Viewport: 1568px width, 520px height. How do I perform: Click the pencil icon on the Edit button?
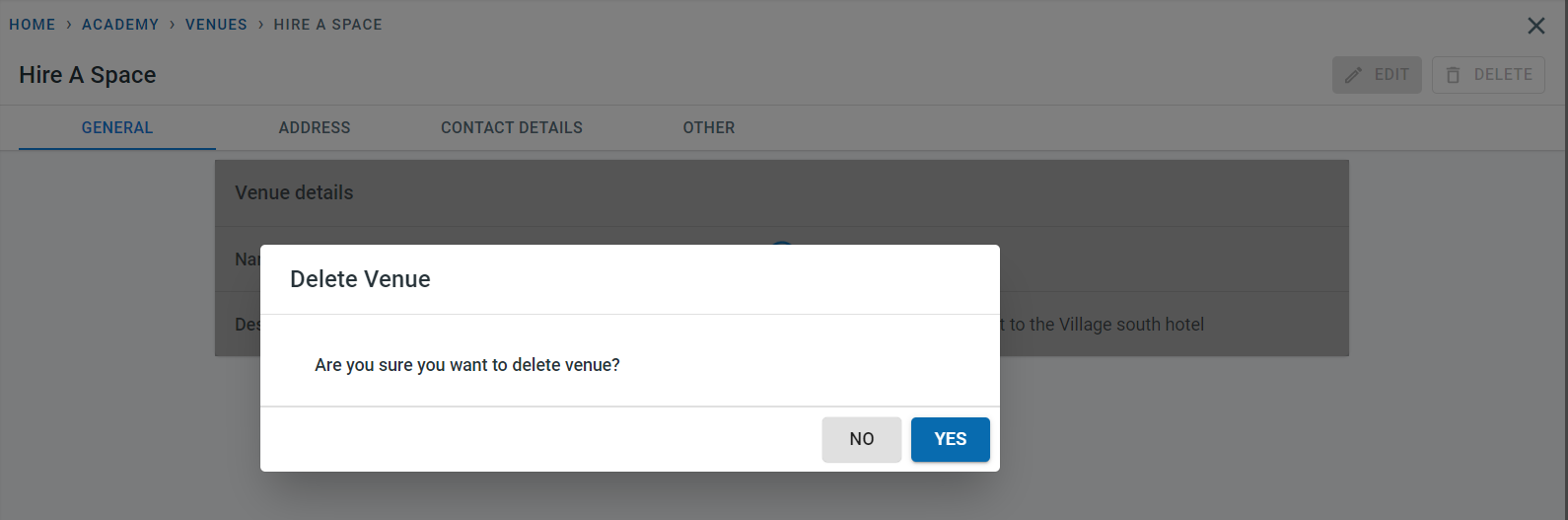point(1353,75)
